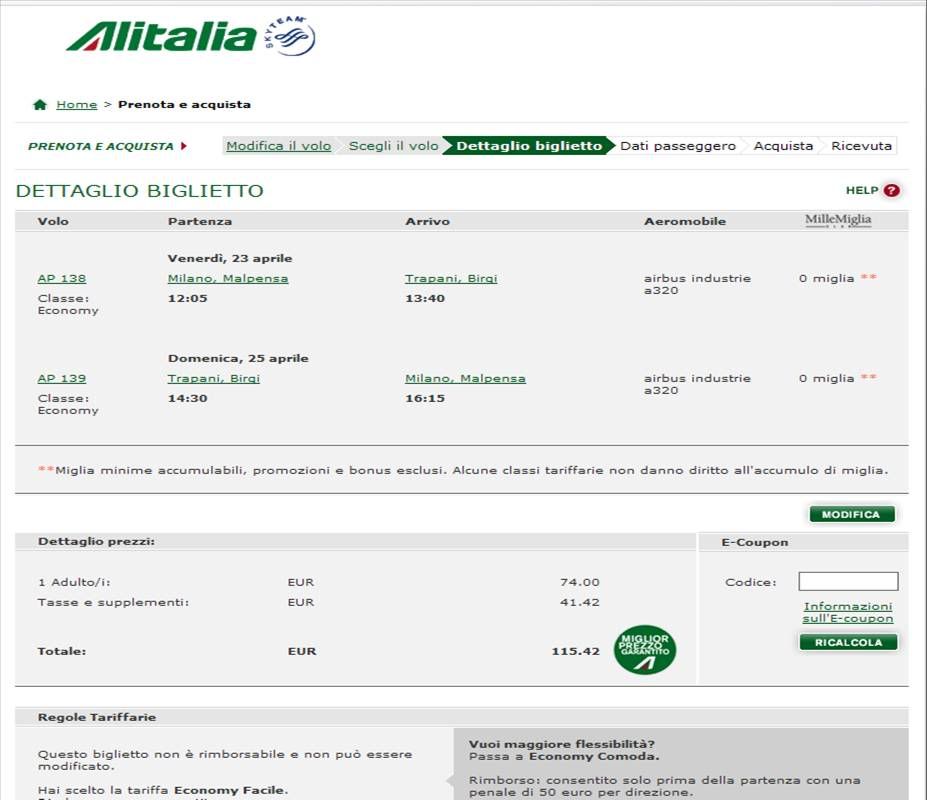Image resolution: width=927 pixels, height=800 pixels.
Task: Focus the E-Coupon Codice field
Action: point(848,581)
